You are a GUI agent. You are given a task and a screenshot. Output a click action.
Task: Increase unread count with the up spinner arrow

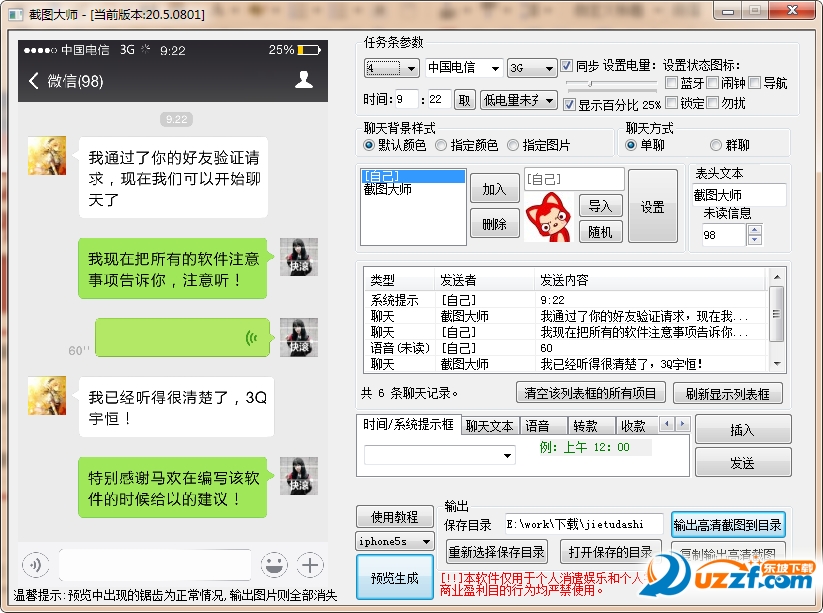(755, 230)
